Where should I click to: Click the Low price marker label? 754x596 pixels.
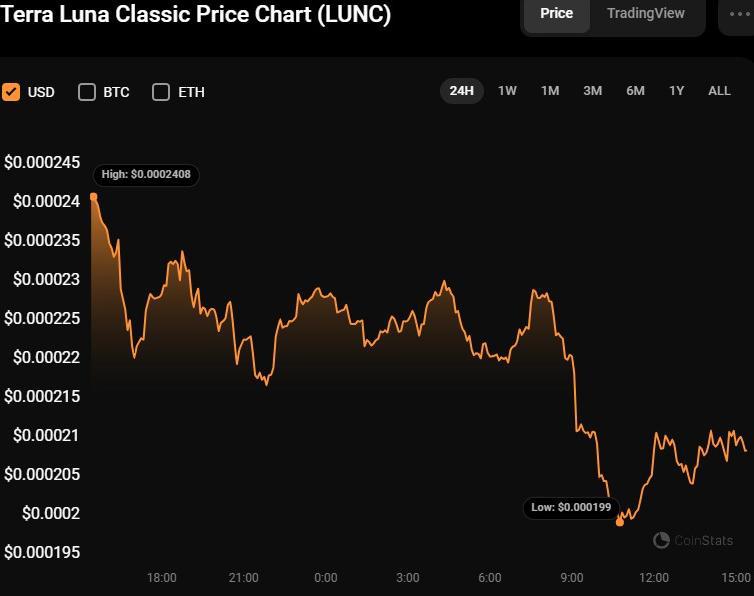coord(571,508)
